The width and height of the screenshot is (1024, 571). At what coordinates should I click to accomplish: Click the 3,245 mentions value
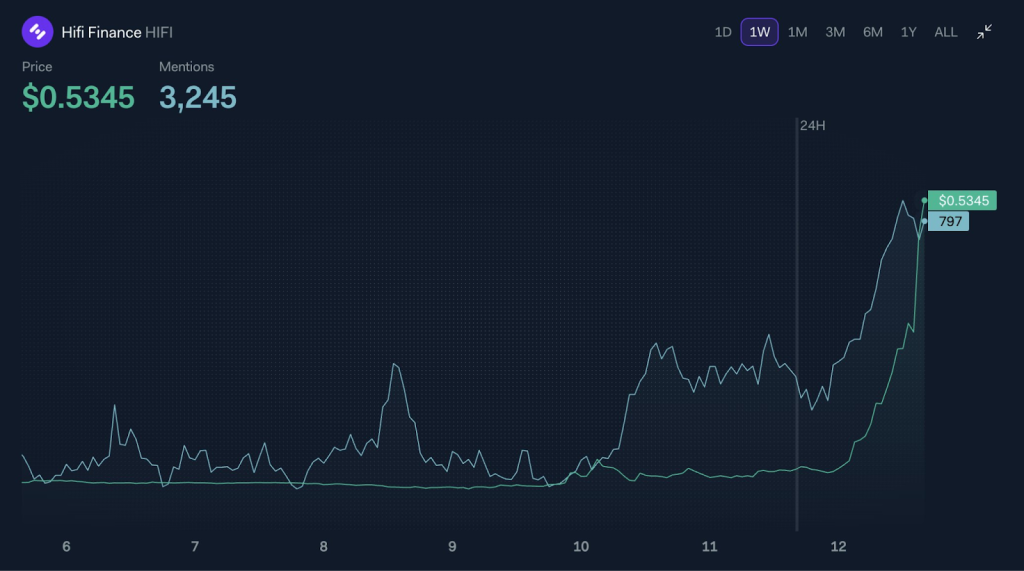[198, 97]
